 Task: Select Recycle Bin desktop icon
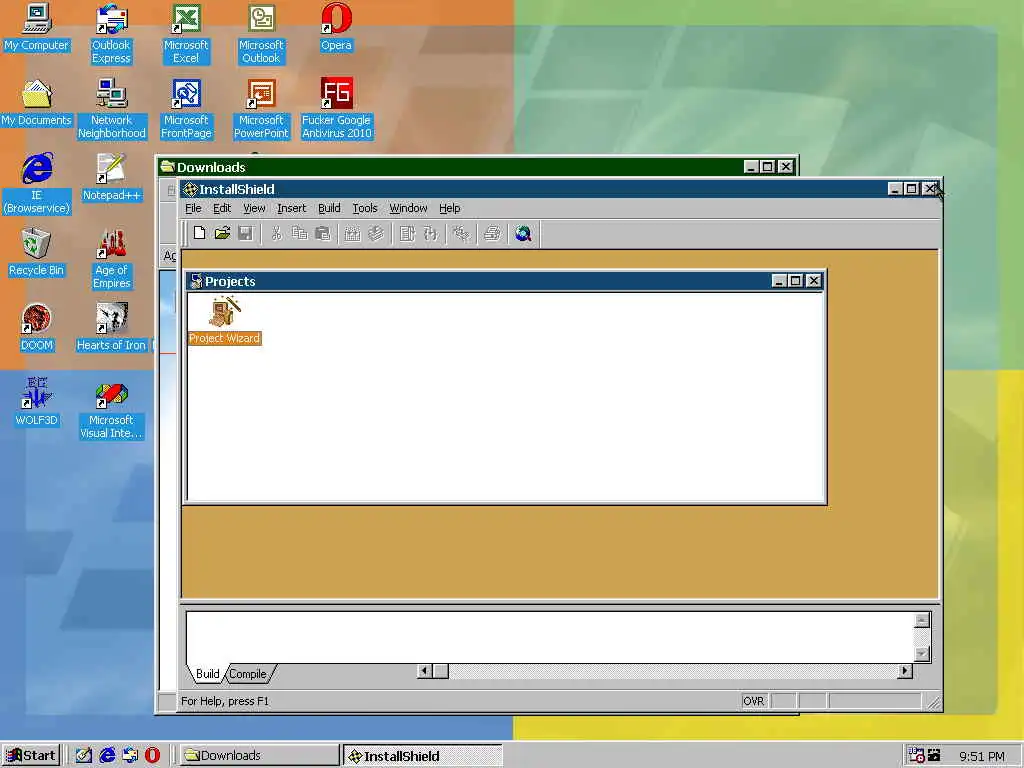click(37, 253)
